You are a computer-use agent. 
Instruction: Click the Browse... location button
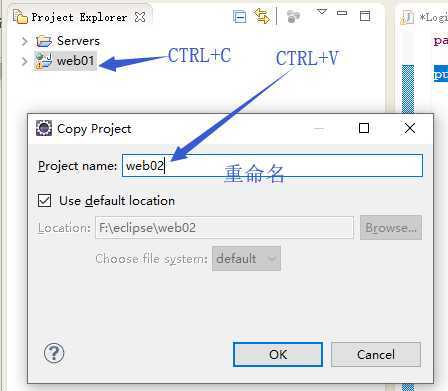coord(391,228)
